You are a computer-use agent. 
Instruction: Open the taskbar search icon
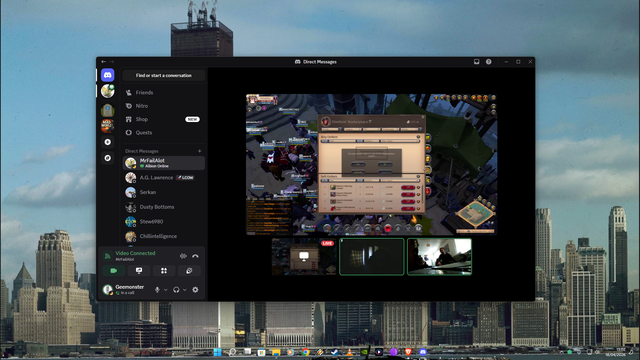coord(233,352)
